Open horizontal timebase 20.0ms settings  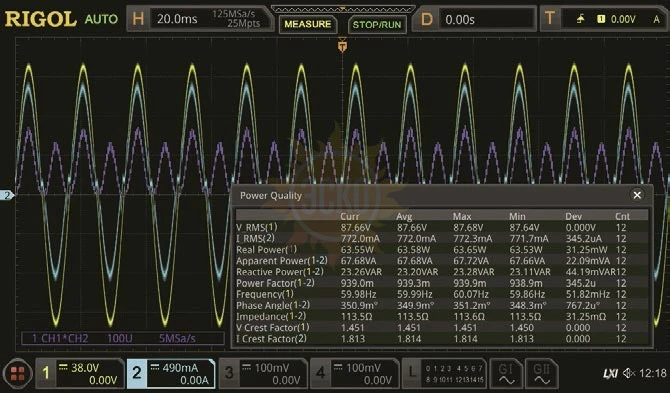tap(200, 19)
